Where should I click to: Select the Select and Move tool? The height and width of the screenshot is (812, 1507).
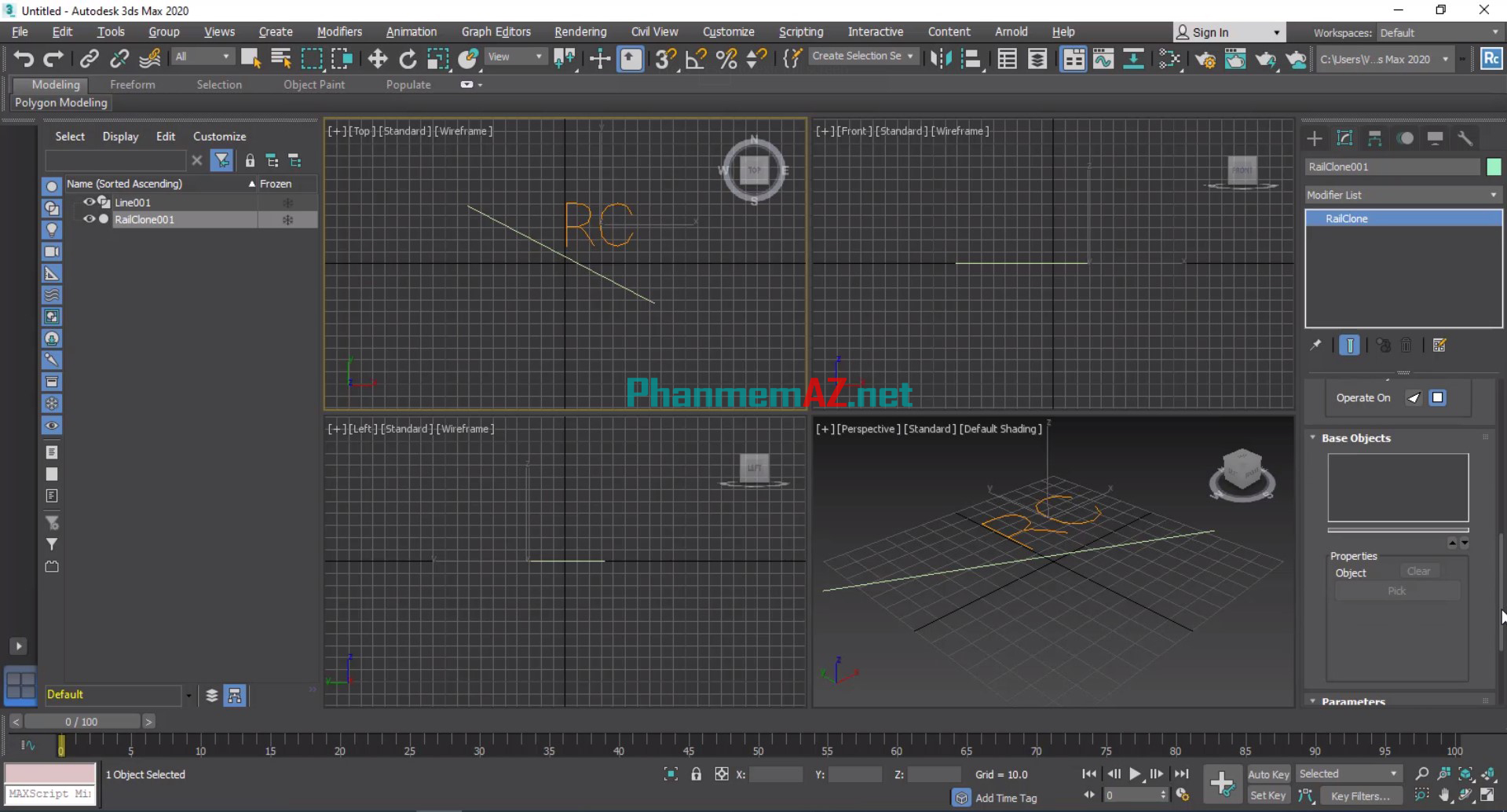pos(377,58)
